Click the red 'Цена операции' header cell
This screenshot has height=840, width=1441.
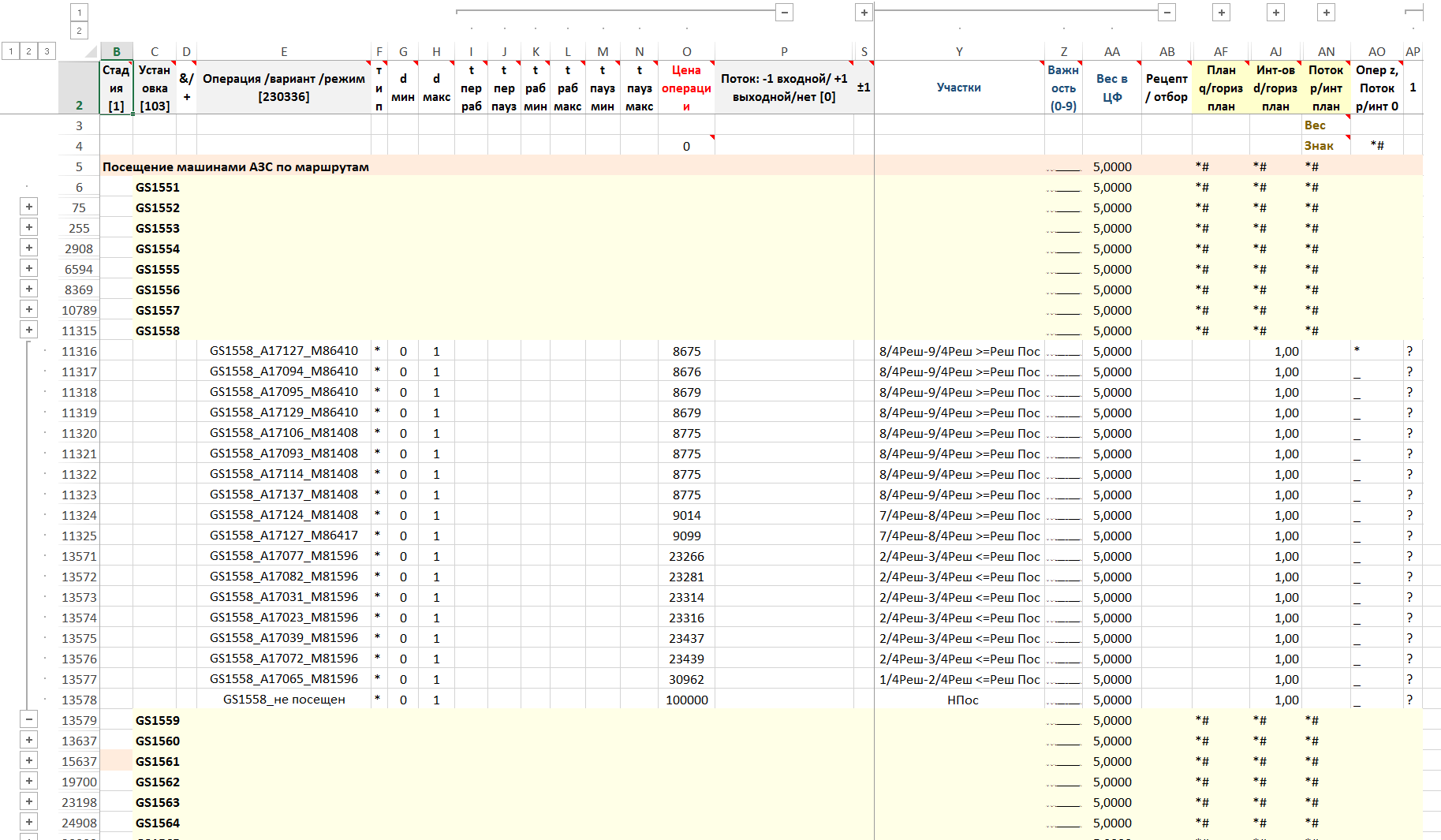pos(686,88)
